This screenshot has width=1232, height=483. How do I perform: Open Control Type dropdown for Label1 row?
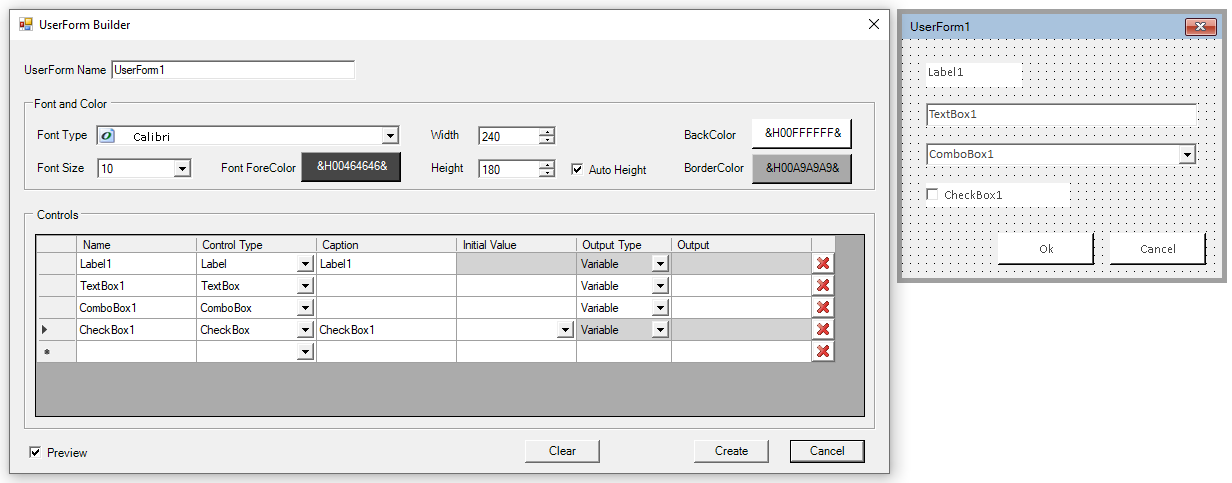[305, 264]
